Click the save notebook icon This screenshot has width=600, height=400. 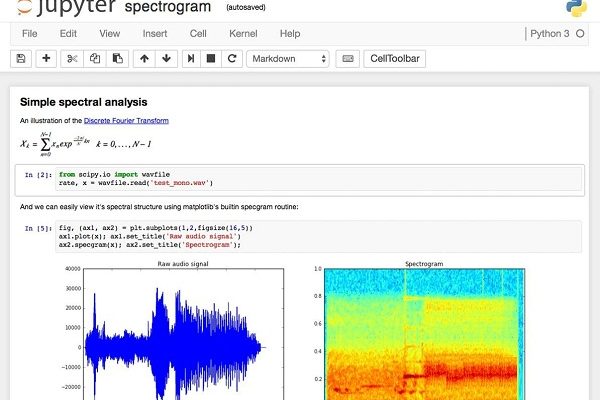(x=21, y=59)
